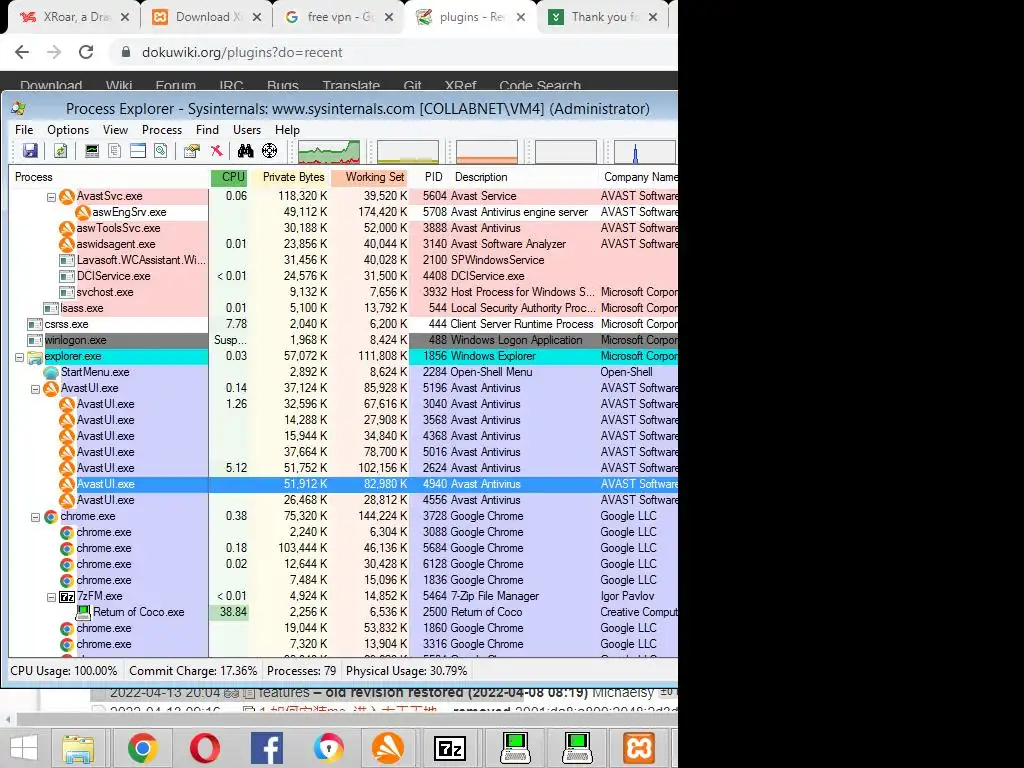Click the Avast icon beside aswEngSrv.exe
The image size is (1024, 768).
(83, 212)
